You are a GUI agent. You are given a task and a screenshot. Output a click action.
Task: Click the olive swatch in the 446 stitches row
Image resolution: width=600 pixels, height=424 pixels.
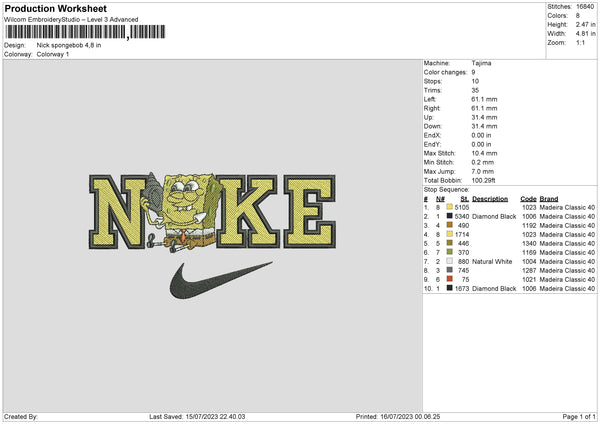click(449, 243)
